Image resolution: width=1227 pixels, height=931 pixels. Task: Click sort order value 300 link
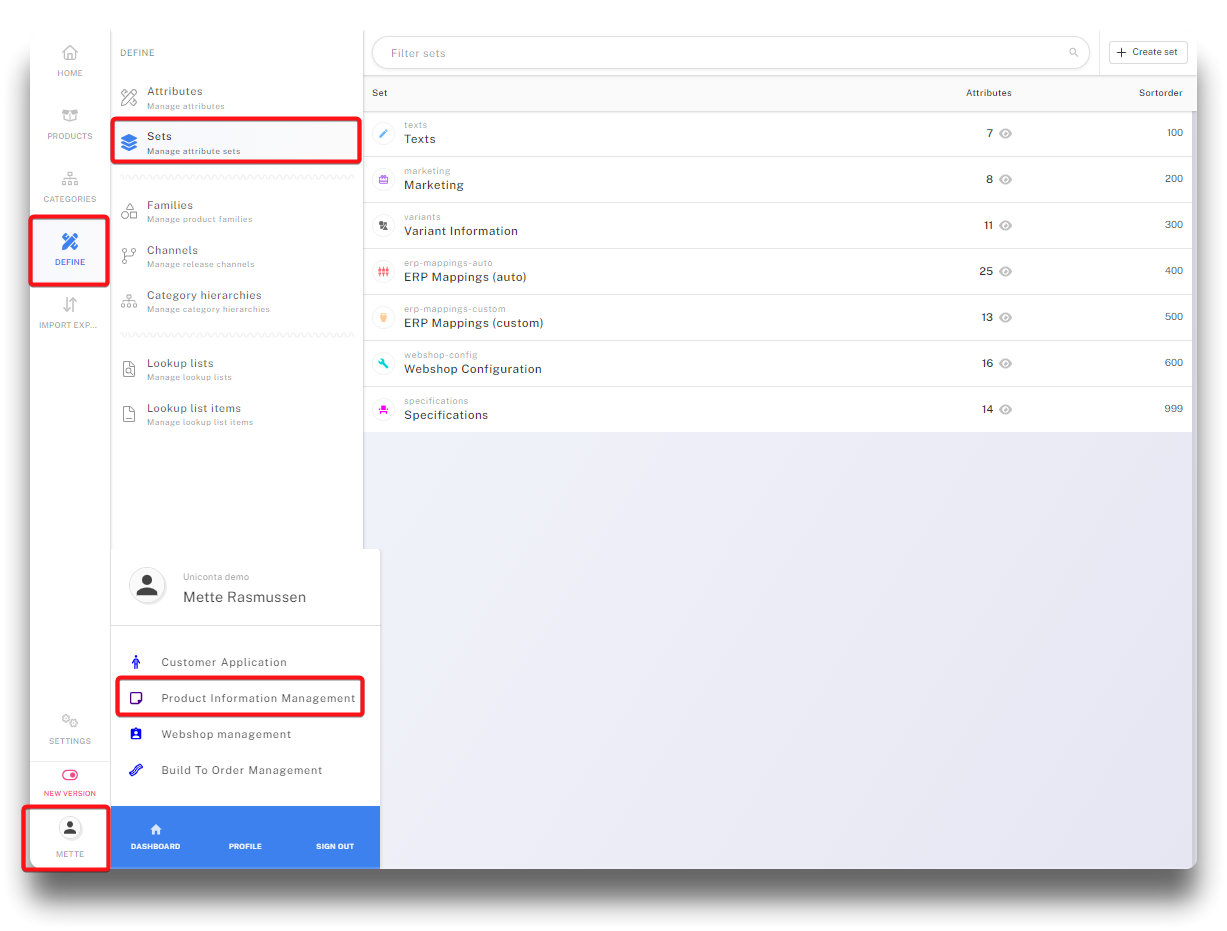coord(1173,225)
